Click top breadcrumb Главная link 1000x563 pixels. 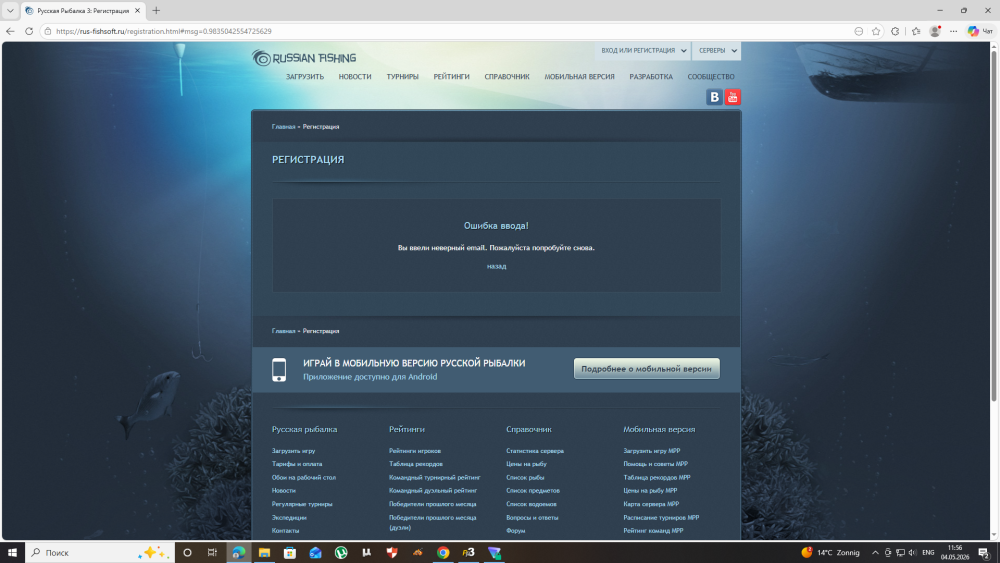tap(283, 127)
